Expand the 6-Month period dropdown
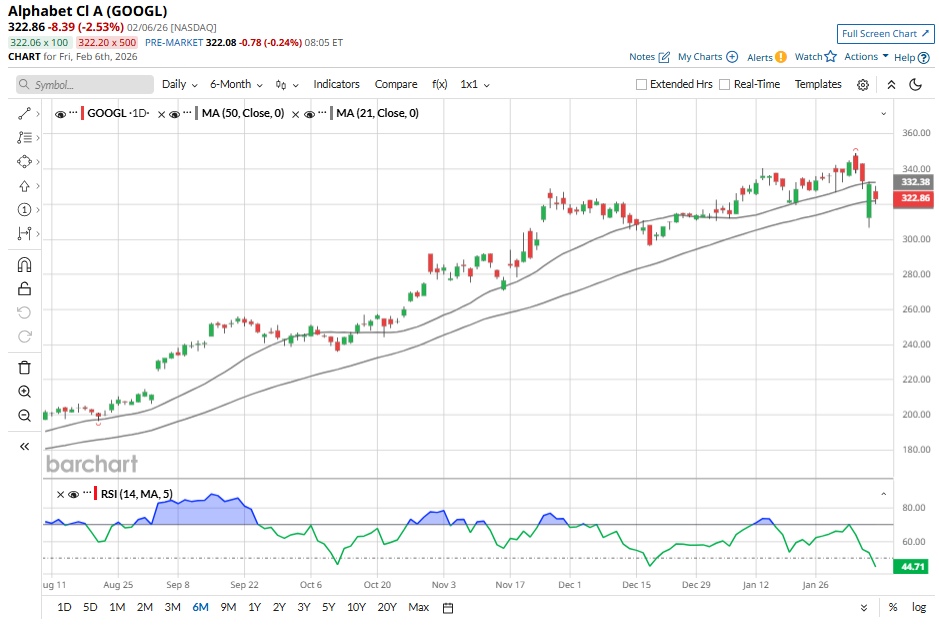The width and height of the screenshot is (939, 631). click(x=236, y=85)
